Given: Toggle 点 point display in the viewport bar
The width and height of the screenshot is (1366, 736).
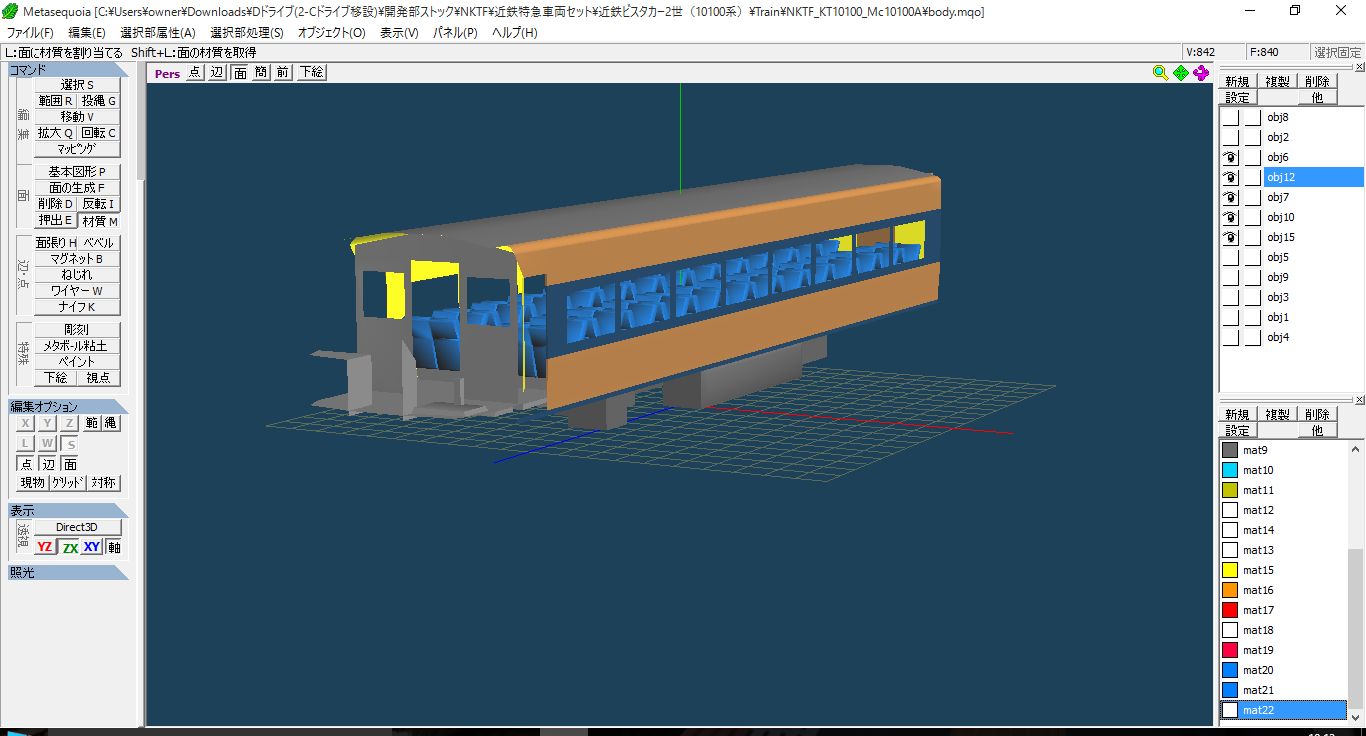Looking at the screenshot, I should pos(195,72).
